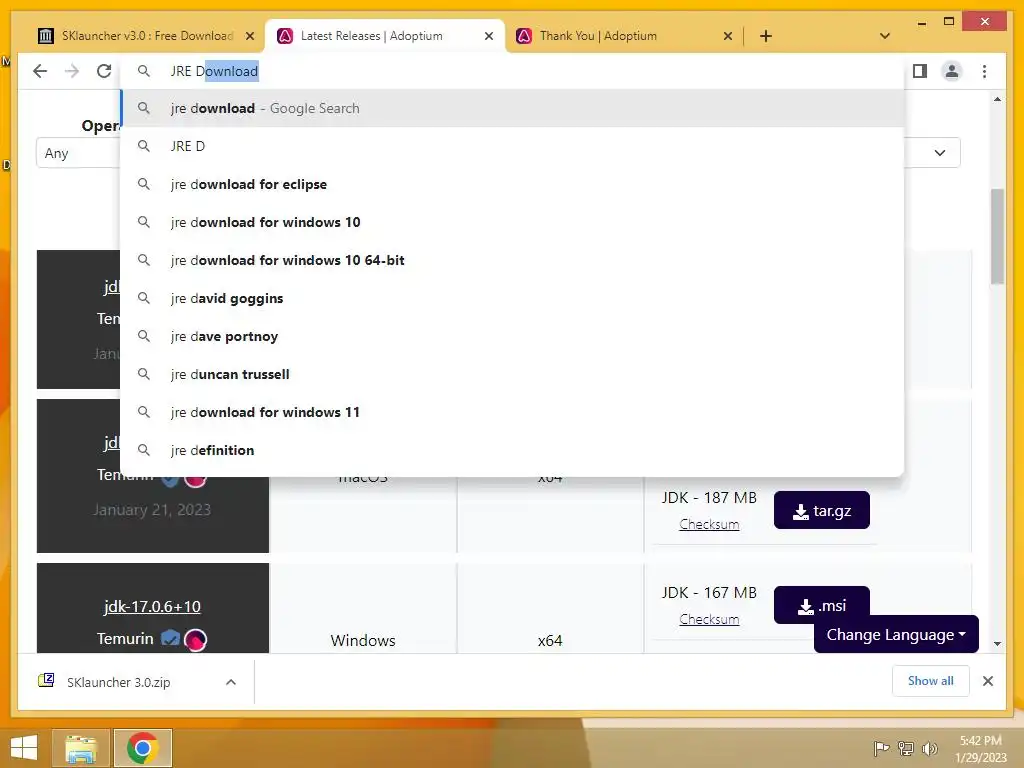Open the Chrome profile avatar
1024x768 pixels.
pos(952,71)
